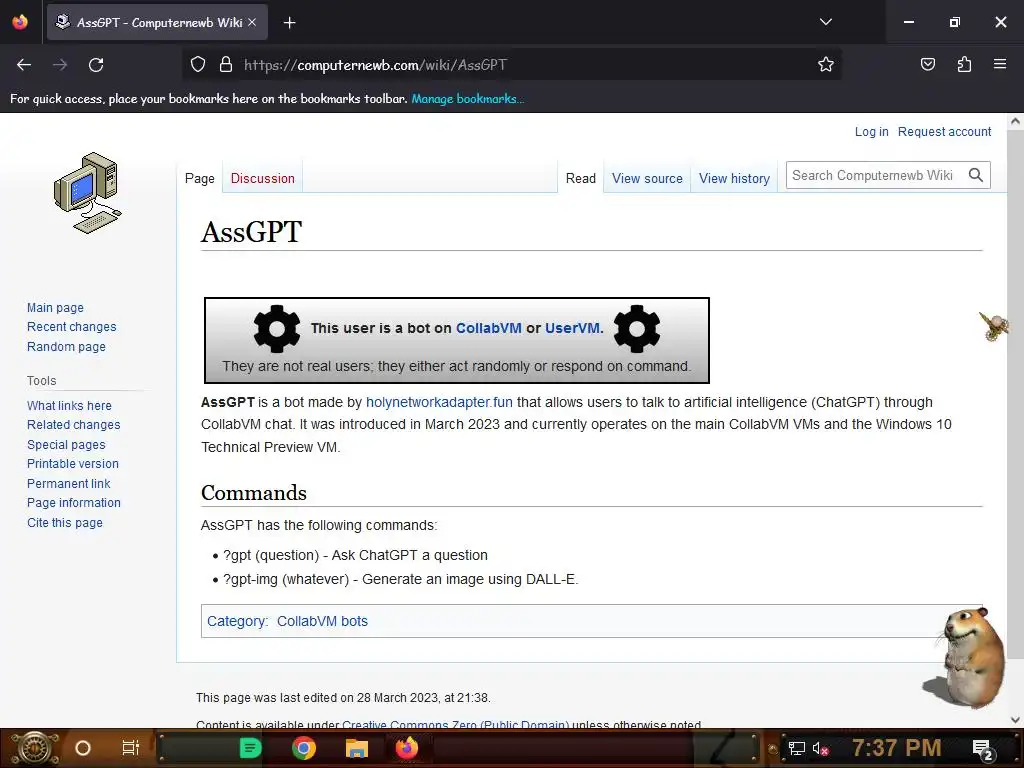This screenshot has width=1024, height=768.
Task: Switch to Firefox in taskbar
Action: (x=406, y=748)
